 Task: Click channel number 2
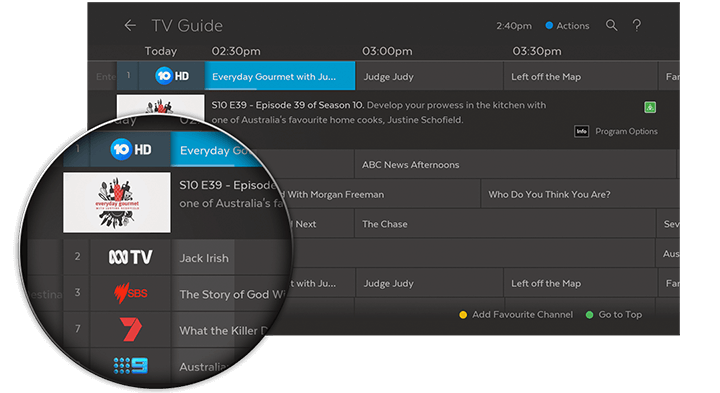pyautogui.click(x=77, y=256)
